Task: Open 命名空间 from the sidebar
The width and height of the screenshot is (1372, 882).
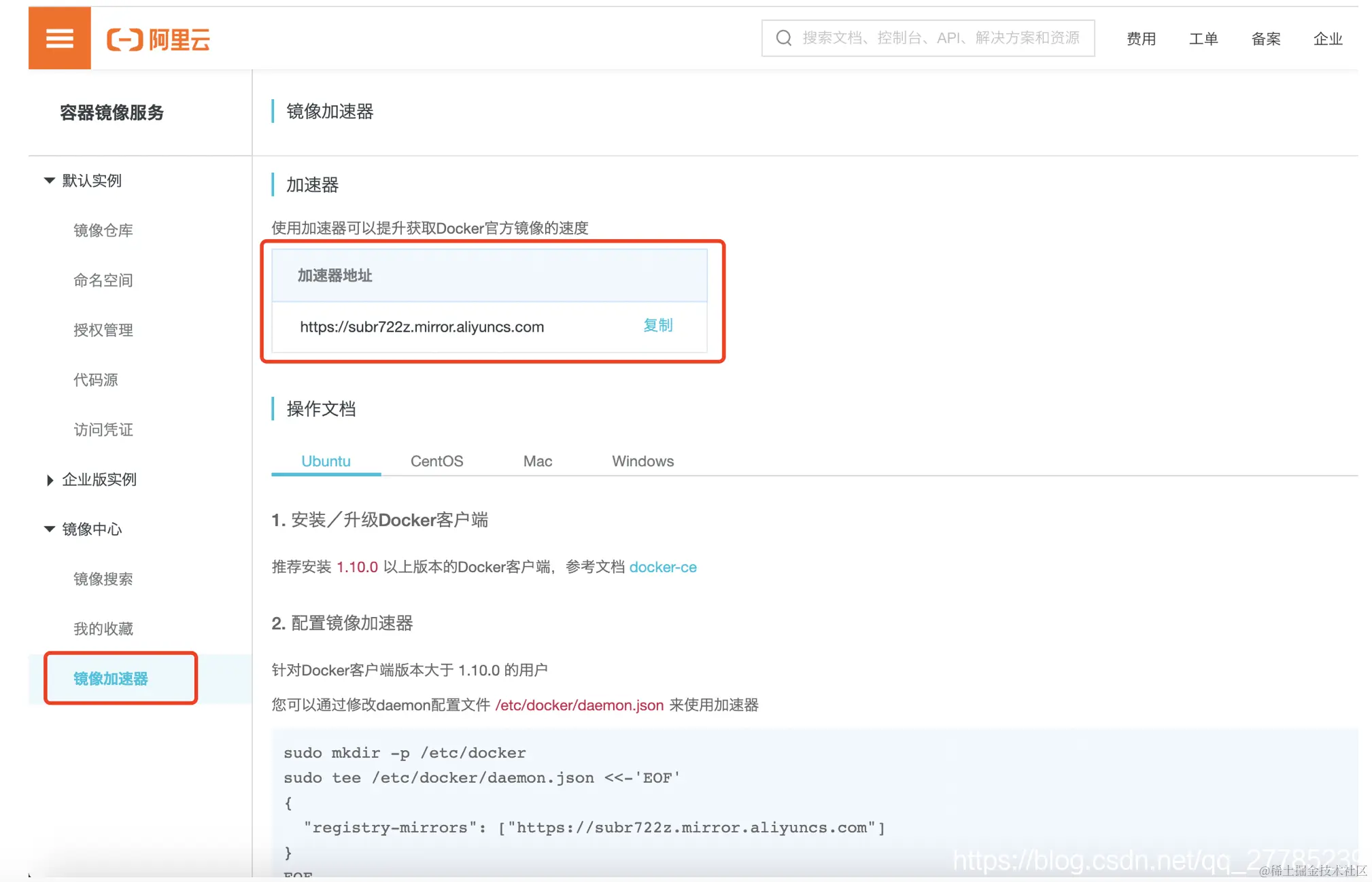Action: [x=103, y=279]
